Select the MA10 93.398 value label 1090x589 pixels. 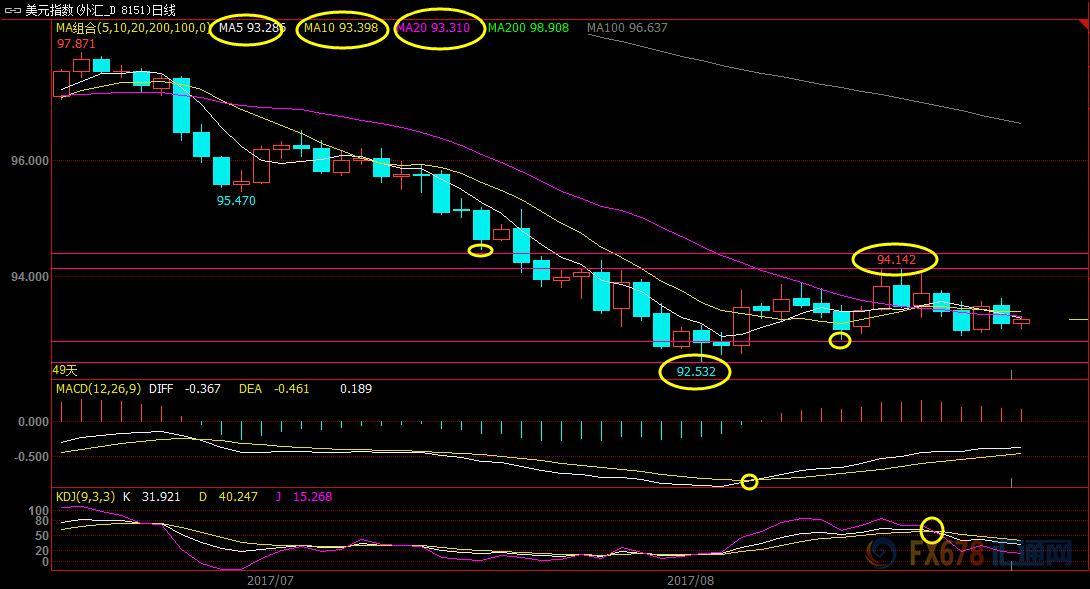click(341, 28)
